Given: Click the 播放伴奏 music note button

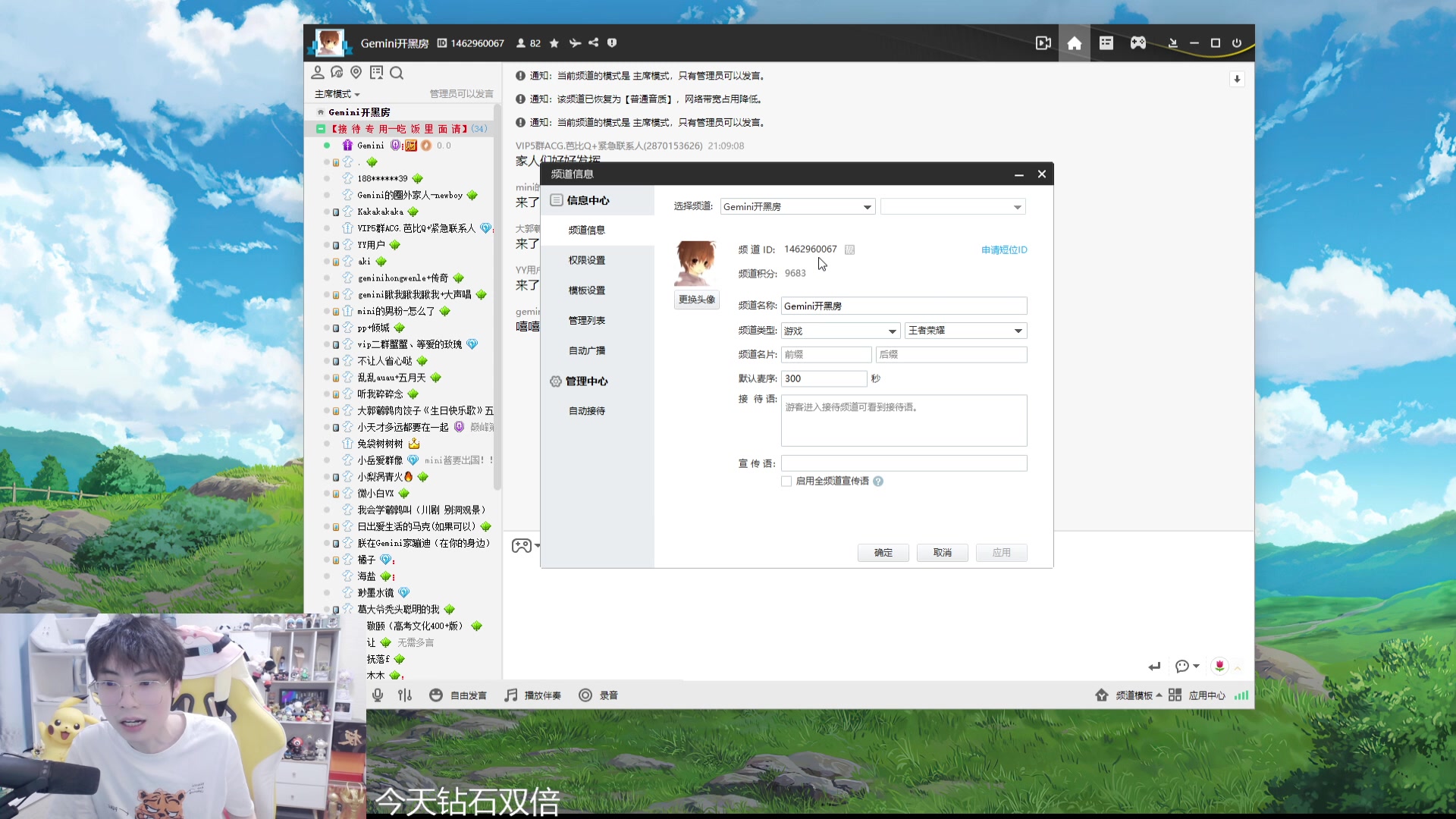Looking at the screenshot, I should coord(533,695).
